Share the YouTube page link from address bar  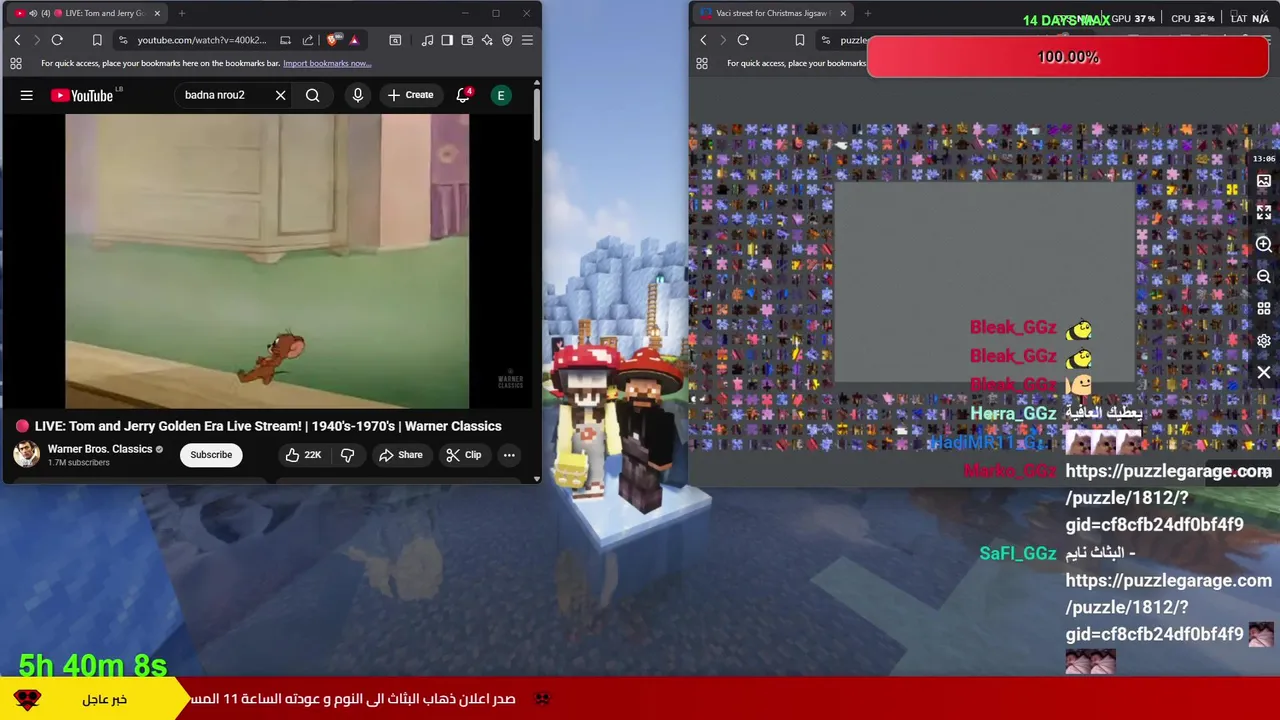[308, 40]
